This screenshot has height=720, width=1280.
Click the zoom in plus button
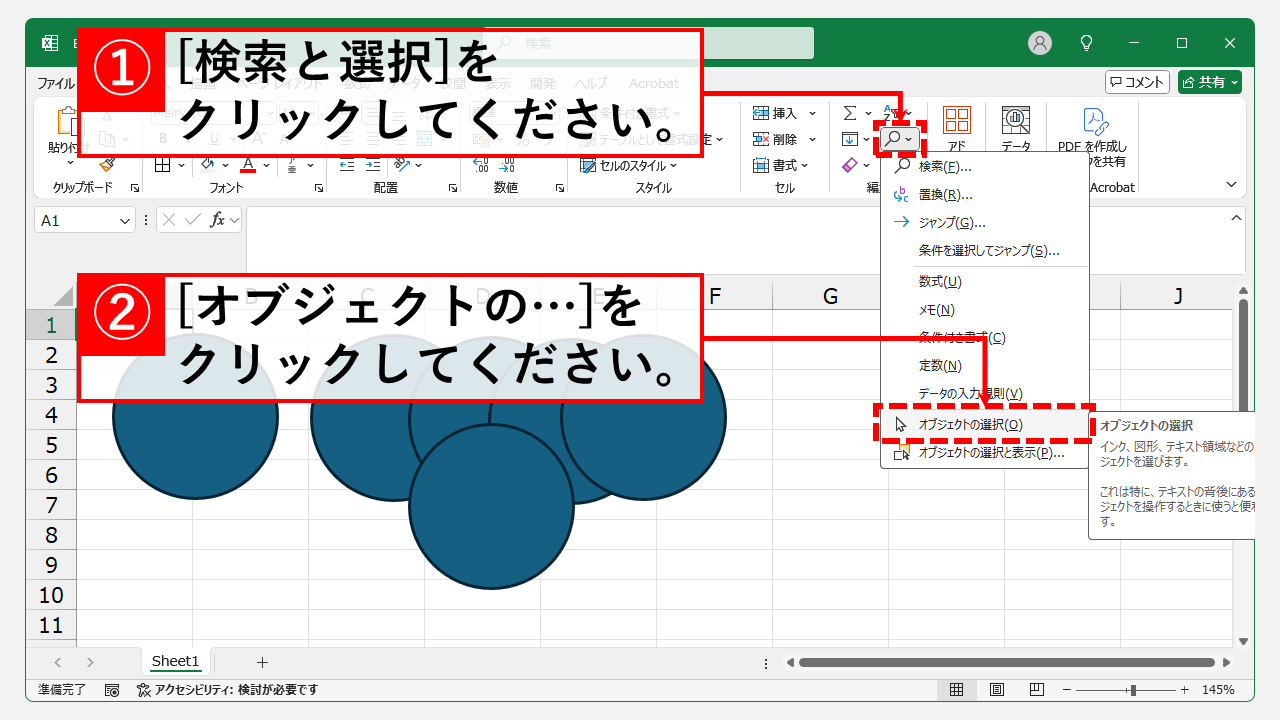[1185, 690]
